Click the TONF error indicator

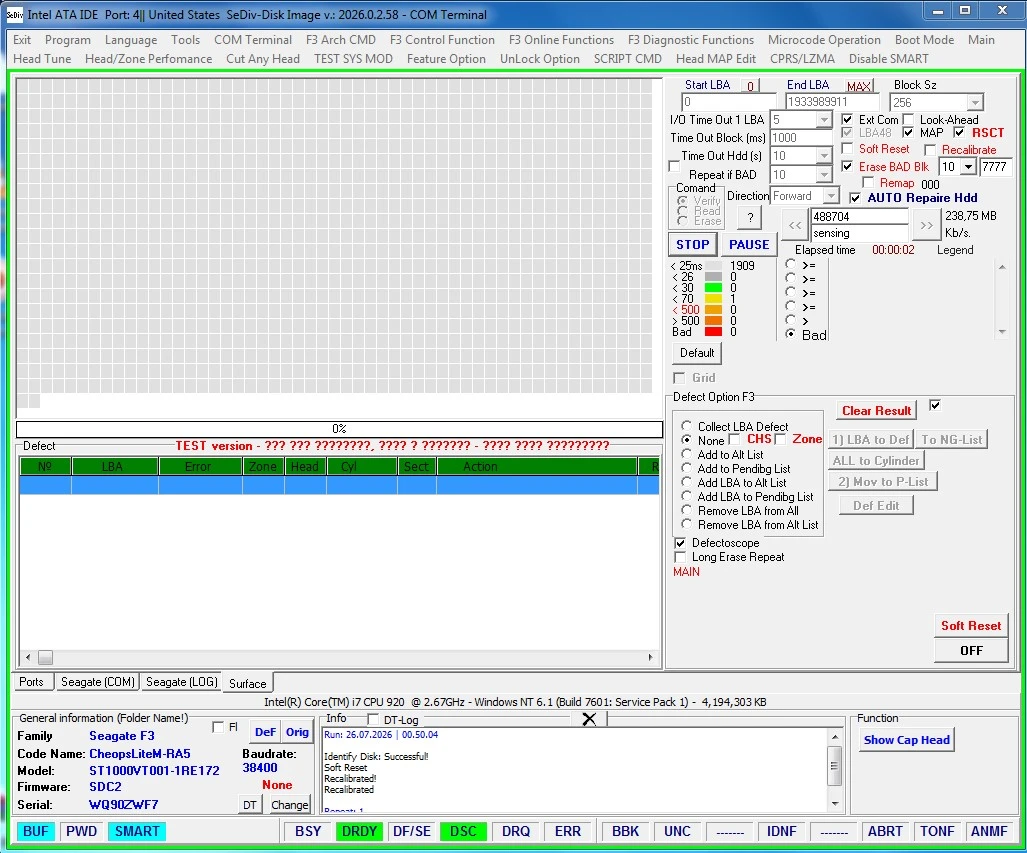pos(937,831)
